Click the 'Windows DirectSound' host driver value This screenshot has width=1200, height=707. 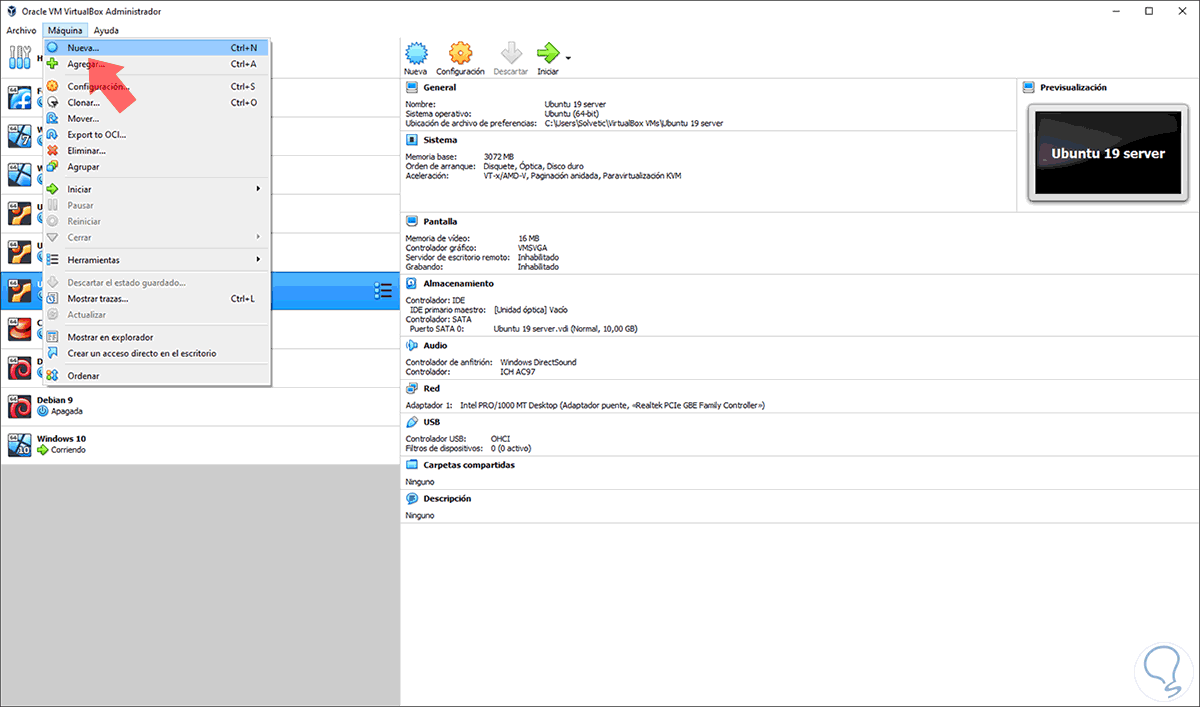(538, 362)
